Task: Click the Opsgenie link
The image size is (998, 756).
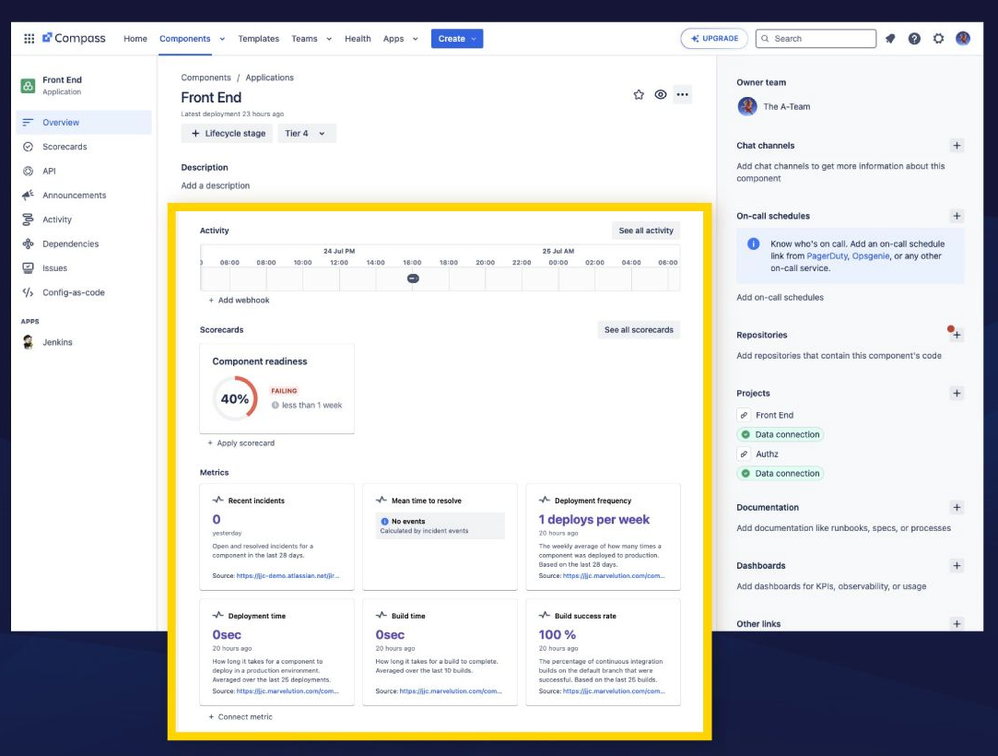Action: tap(871, 256)
